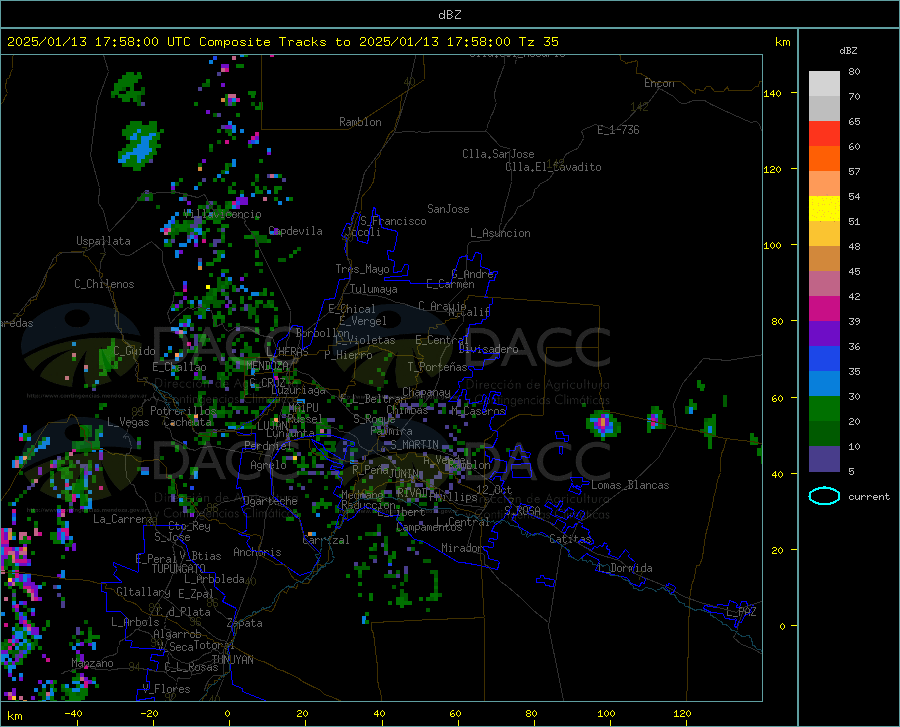The width and height of the screenshot is (900, 727).
Task: Click the -40 km horizontal axis tick
Action: click(x=73, y=713)
